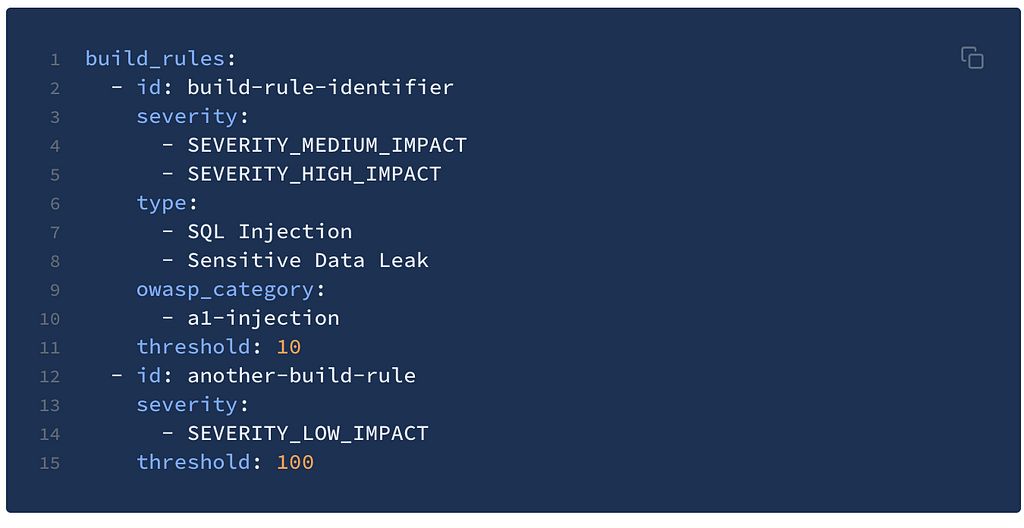
Task: Click line number 1 in the gutter
Action: point(55,60)
